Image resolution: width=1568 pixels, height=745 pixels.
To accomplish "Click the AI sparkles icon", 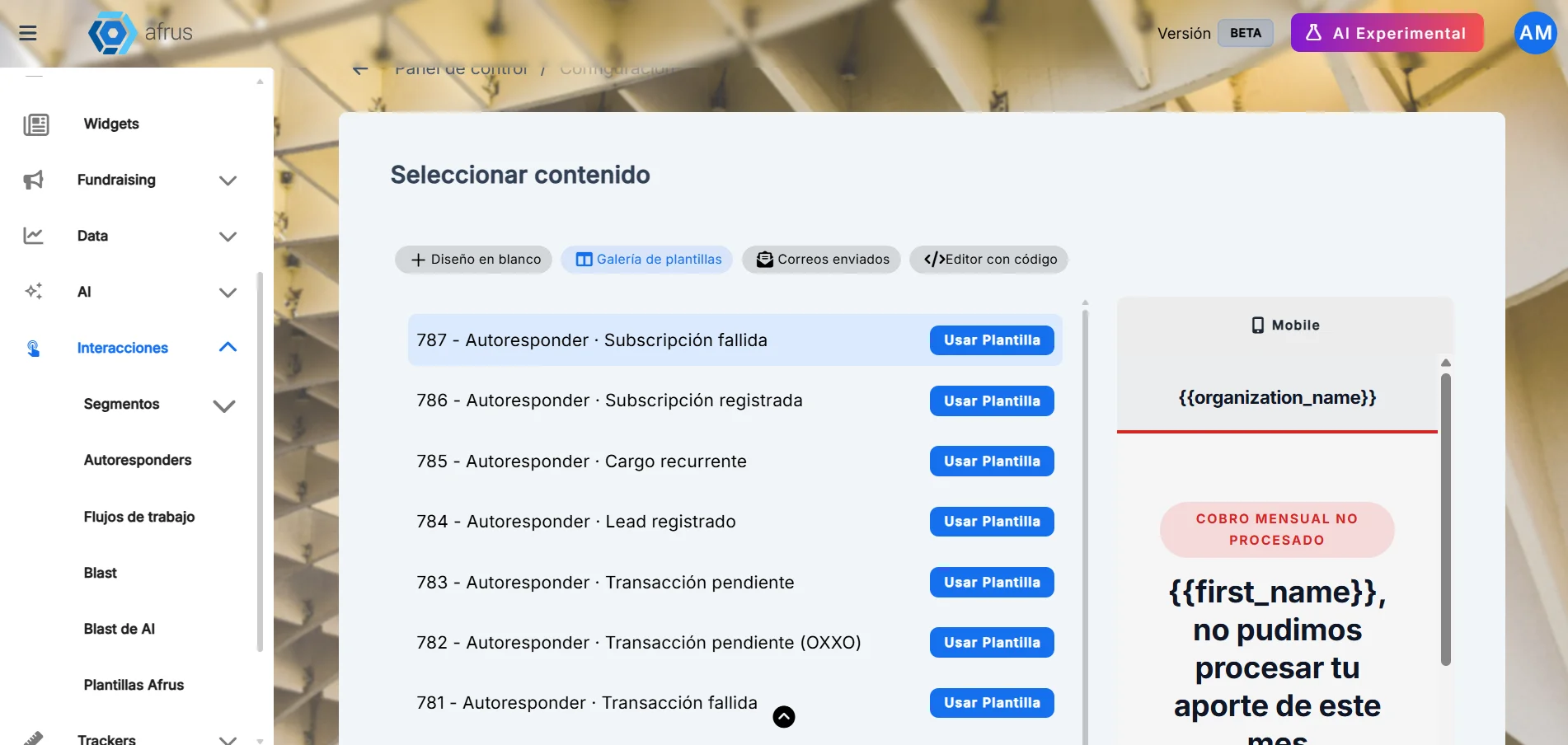I will [x=34, y=291].
